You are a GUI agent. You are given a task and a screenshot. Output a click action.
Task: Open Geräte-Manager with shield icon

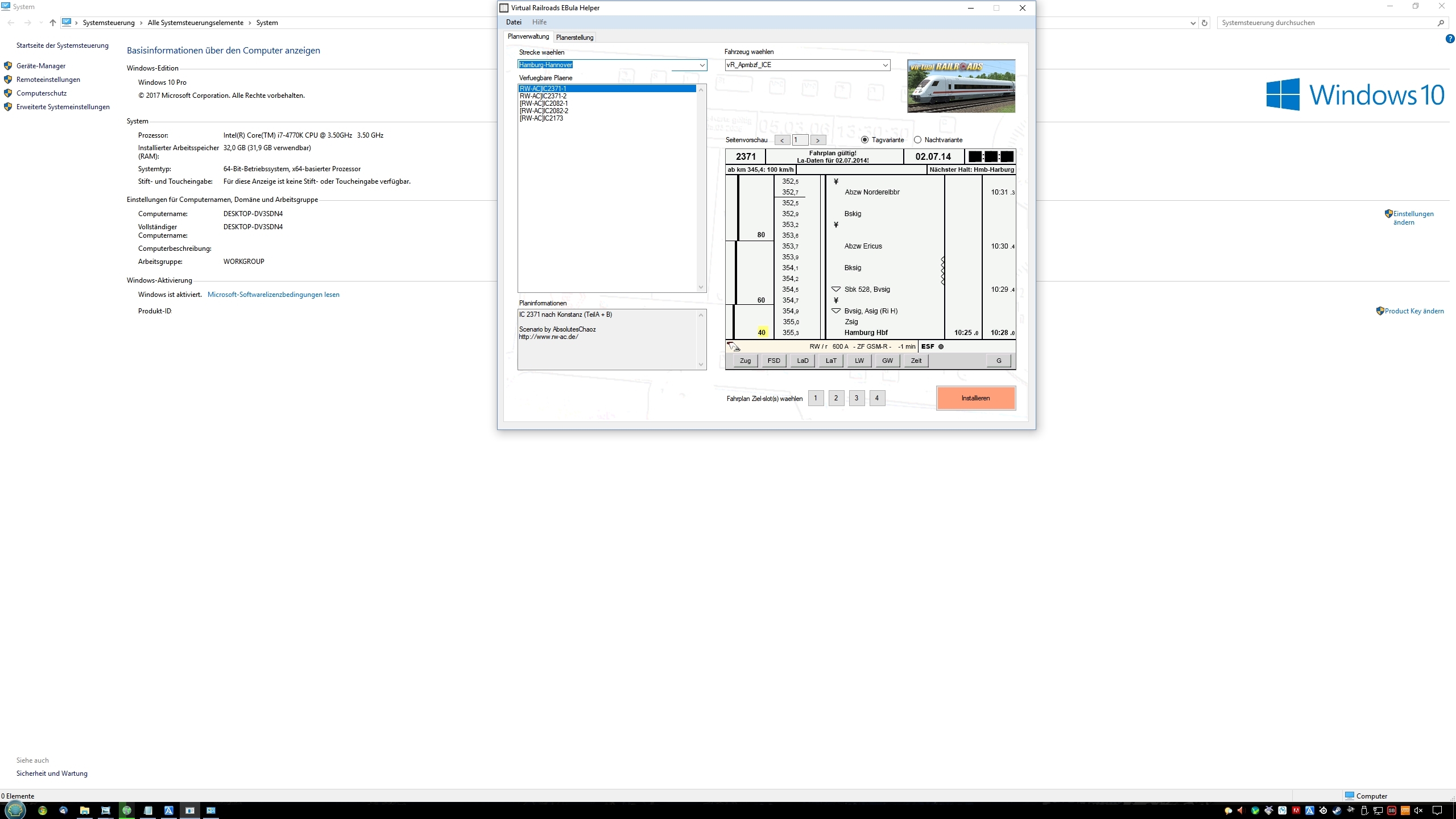coord(40,66)
